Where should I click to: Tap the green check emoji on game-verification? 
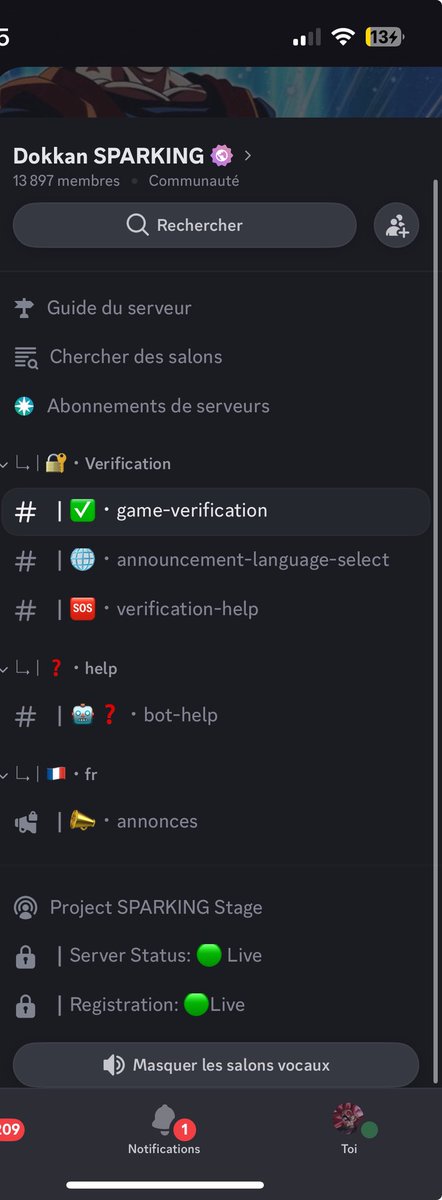tap(83, 511)
